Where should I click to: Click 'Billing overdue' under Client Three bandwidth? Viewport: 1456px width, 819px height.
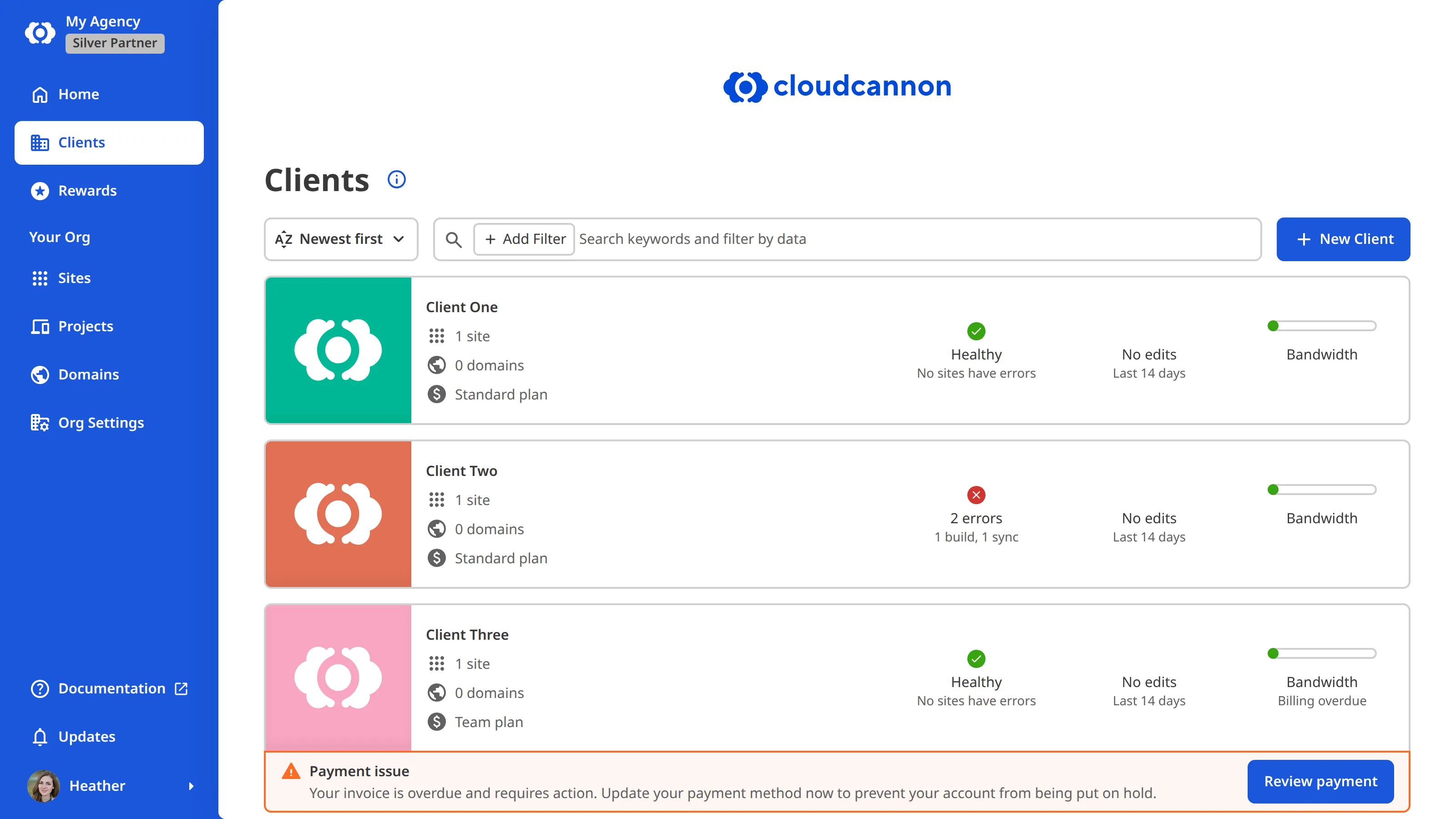pos(1322,701)
